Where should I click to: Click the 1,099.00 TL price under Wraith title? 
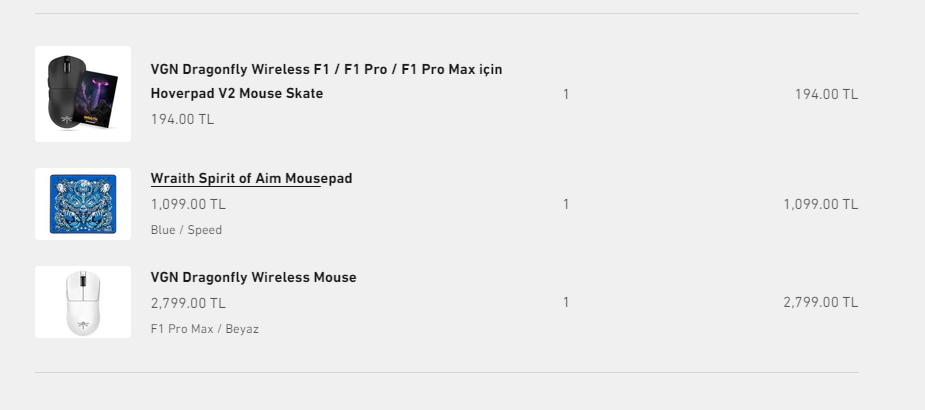pyautogui.click(x=188, y=204)
